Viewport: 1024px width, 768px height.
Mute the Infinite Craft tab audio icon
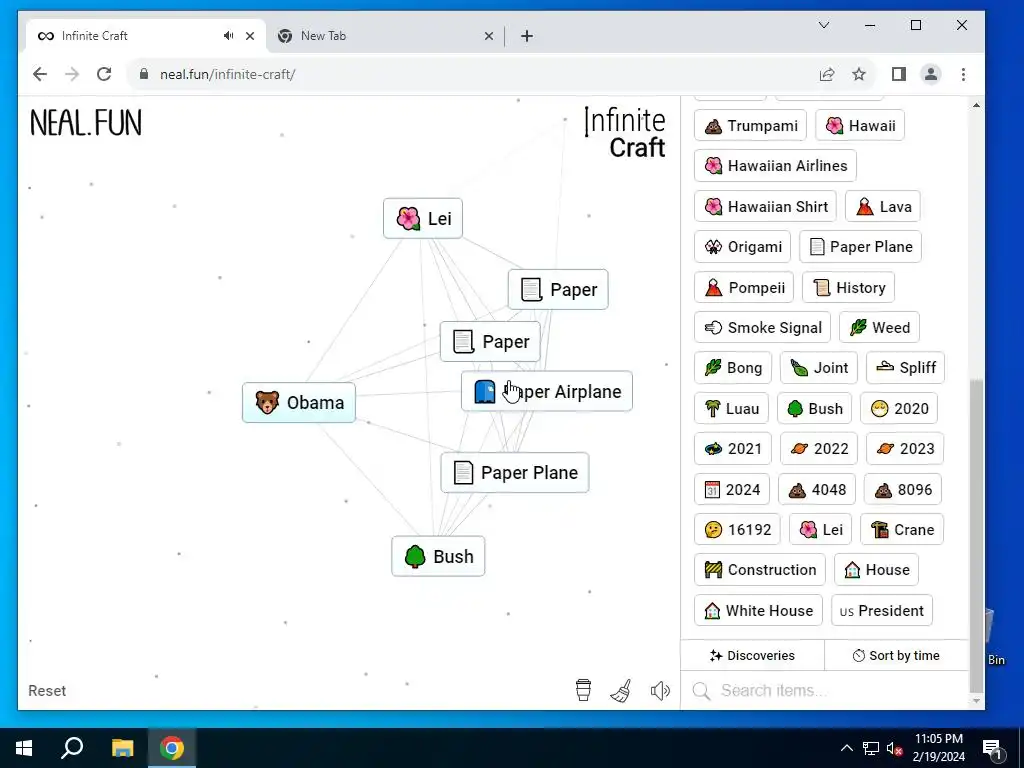point(228,36)
